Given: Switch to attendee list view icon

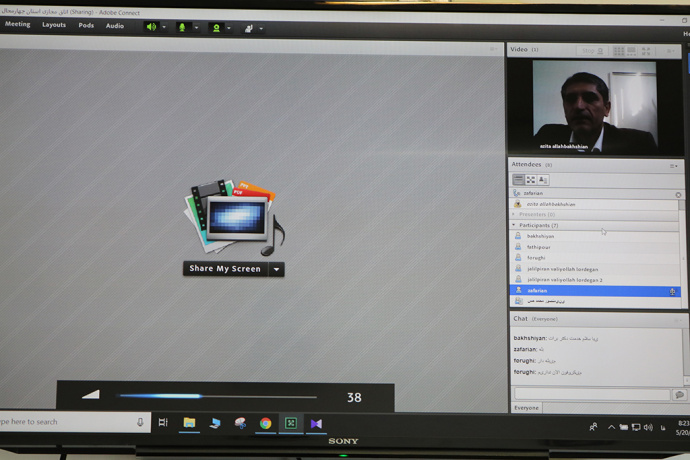Looking at the screenshot, I should pyautogui.click(x=518, y=180).
